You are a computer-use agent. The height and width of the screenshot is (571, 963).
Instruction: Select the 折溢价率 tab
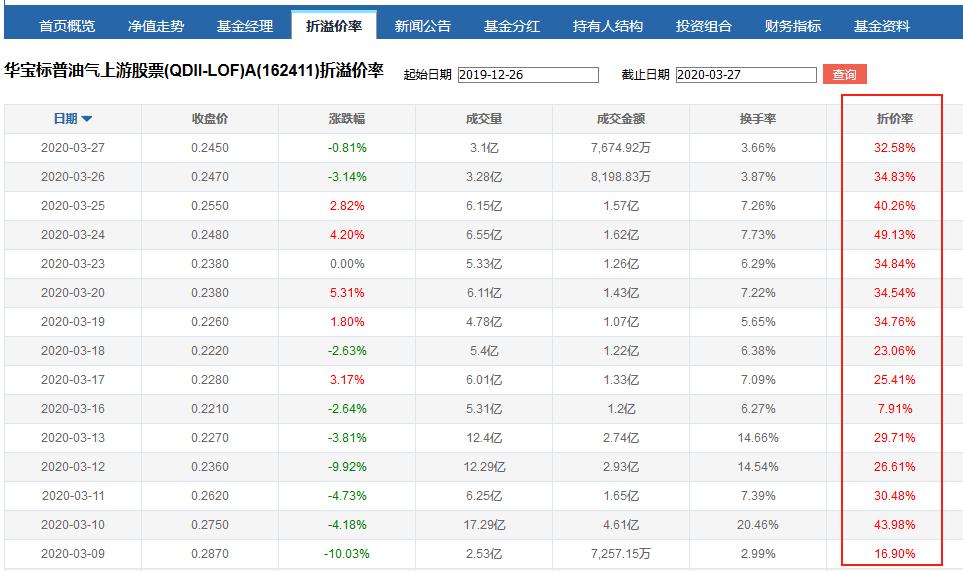(334, 26)
